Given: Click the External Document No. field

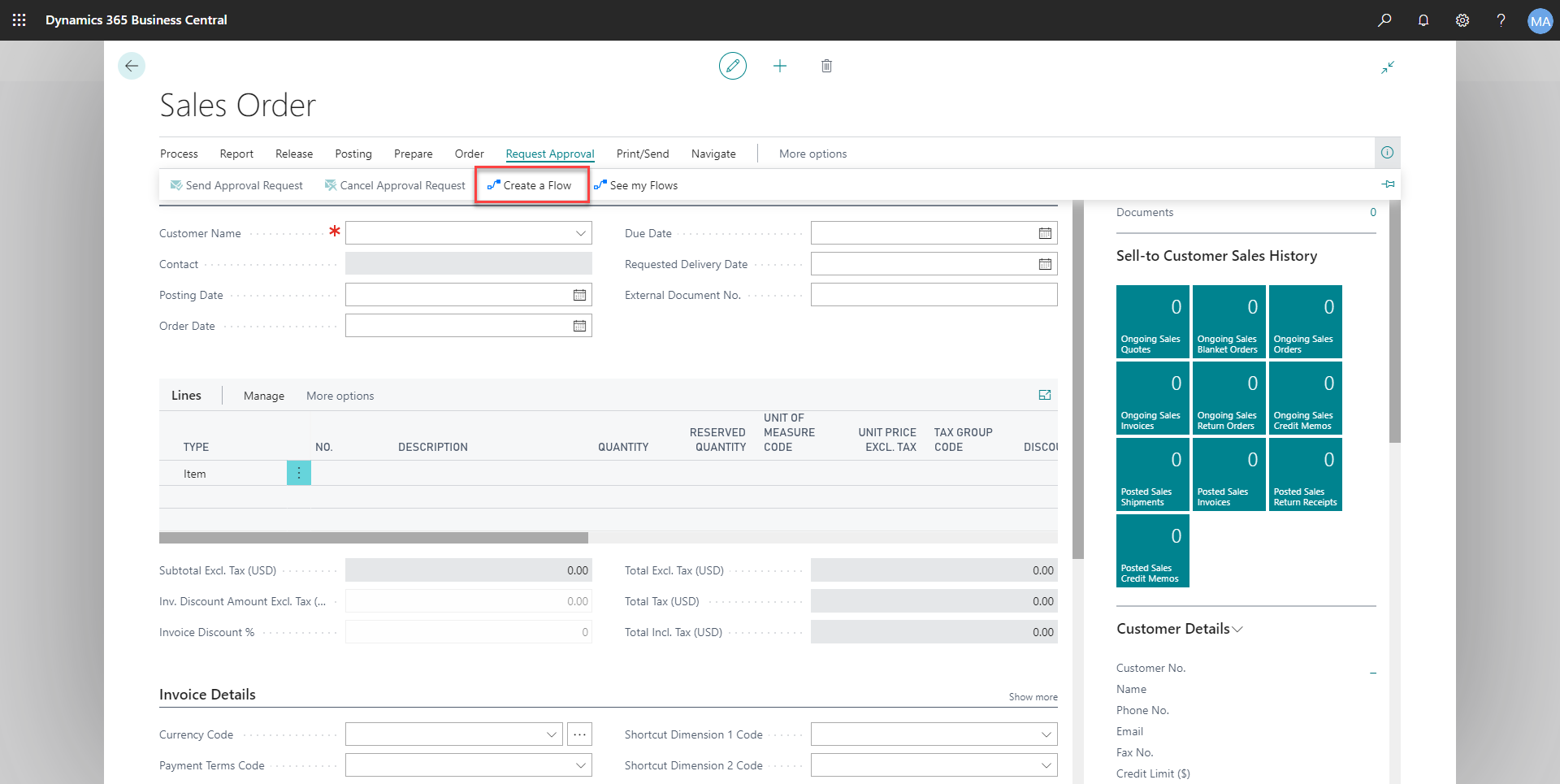Looking at the screenshot, I should pyautogui.click(x=934, y=295).
